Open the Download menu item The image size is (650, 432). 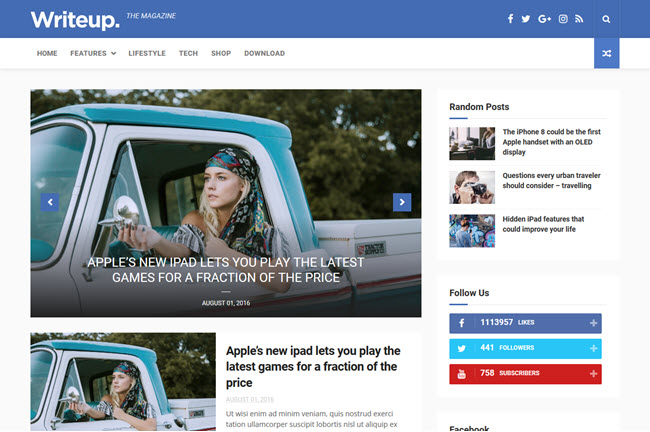click(264, 53)
